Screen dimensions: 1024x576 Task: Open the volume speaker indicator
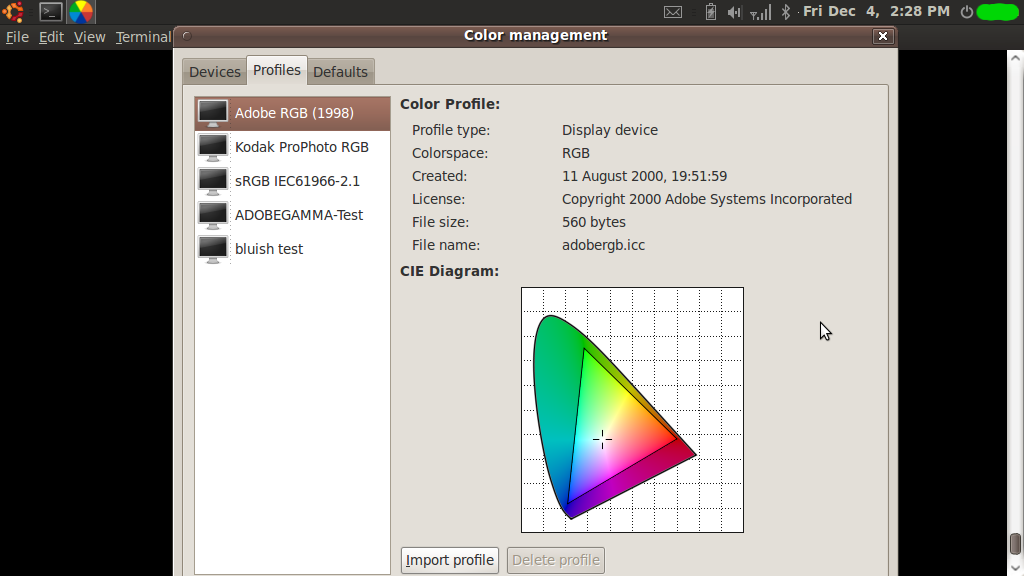[x=734, y=12]
